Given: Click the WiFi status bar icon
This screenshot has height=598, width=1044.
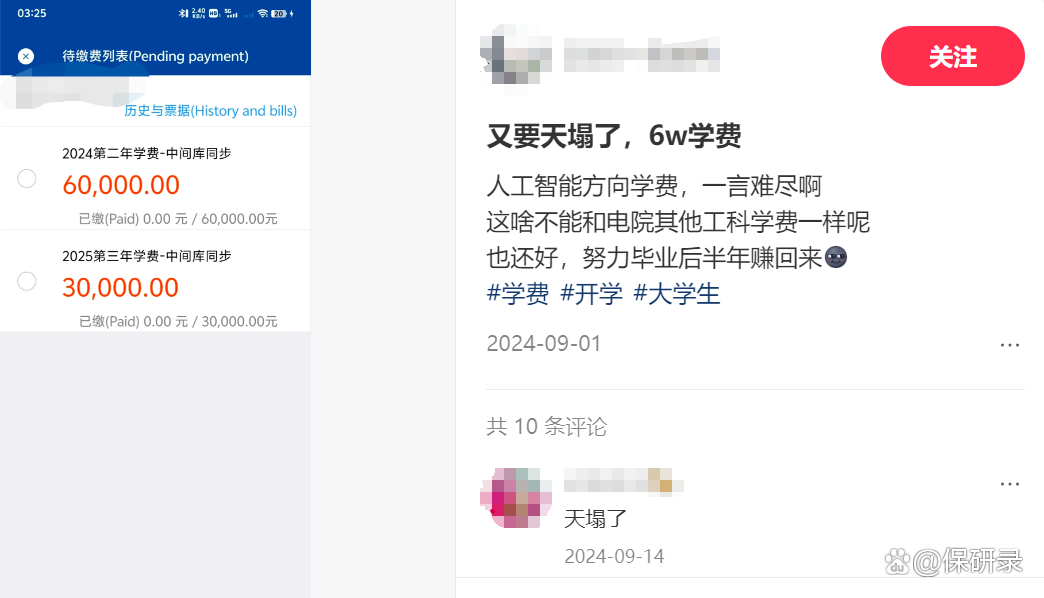Looking at the screenshot, I should pyautogui.click(x=262, y=13).
